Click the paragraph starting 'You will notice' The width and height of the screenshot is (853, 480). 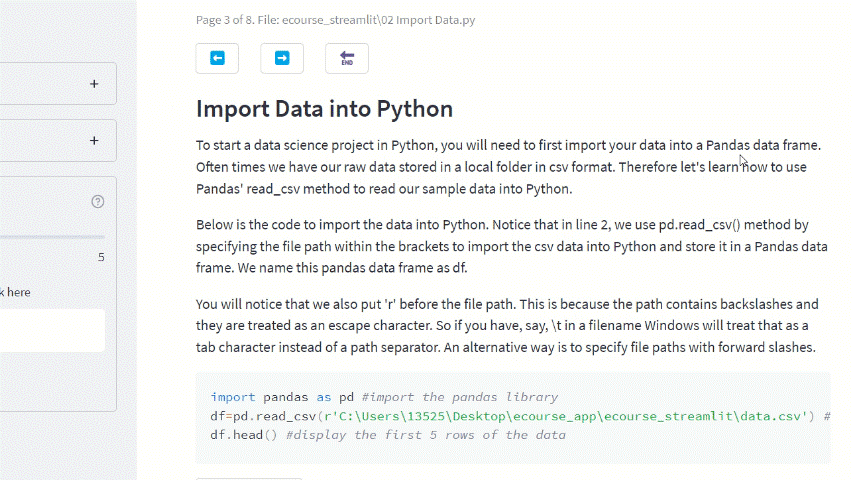tap(507, 326)
